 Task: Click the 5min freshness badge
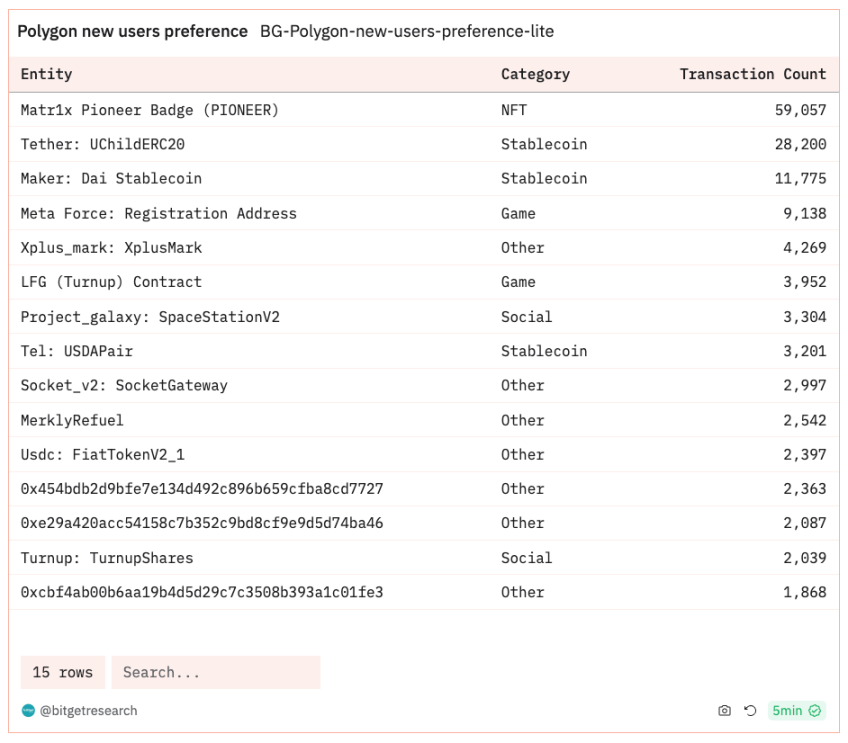coord(797,711)
